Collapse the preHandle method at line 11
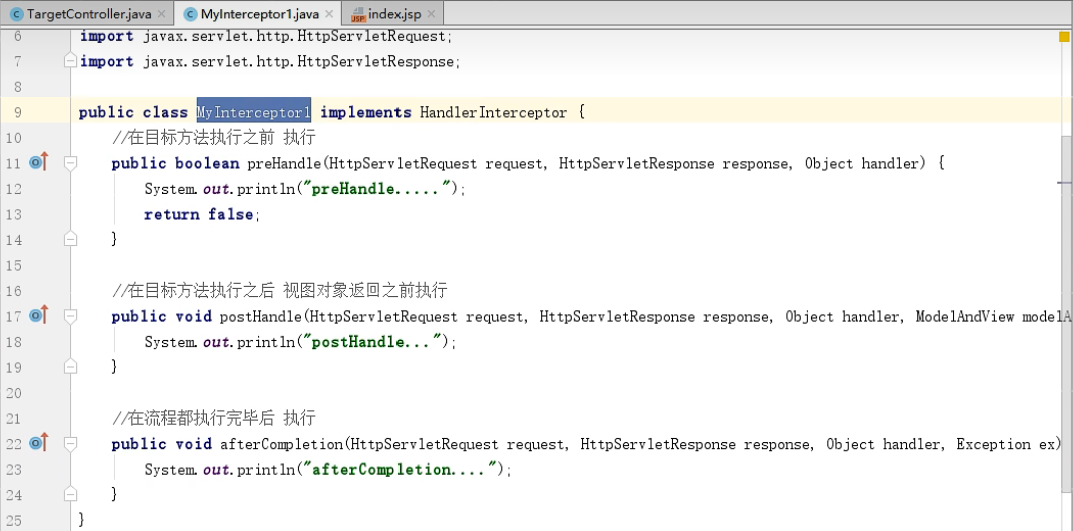The image size is (1073, 531). [70, 163]
